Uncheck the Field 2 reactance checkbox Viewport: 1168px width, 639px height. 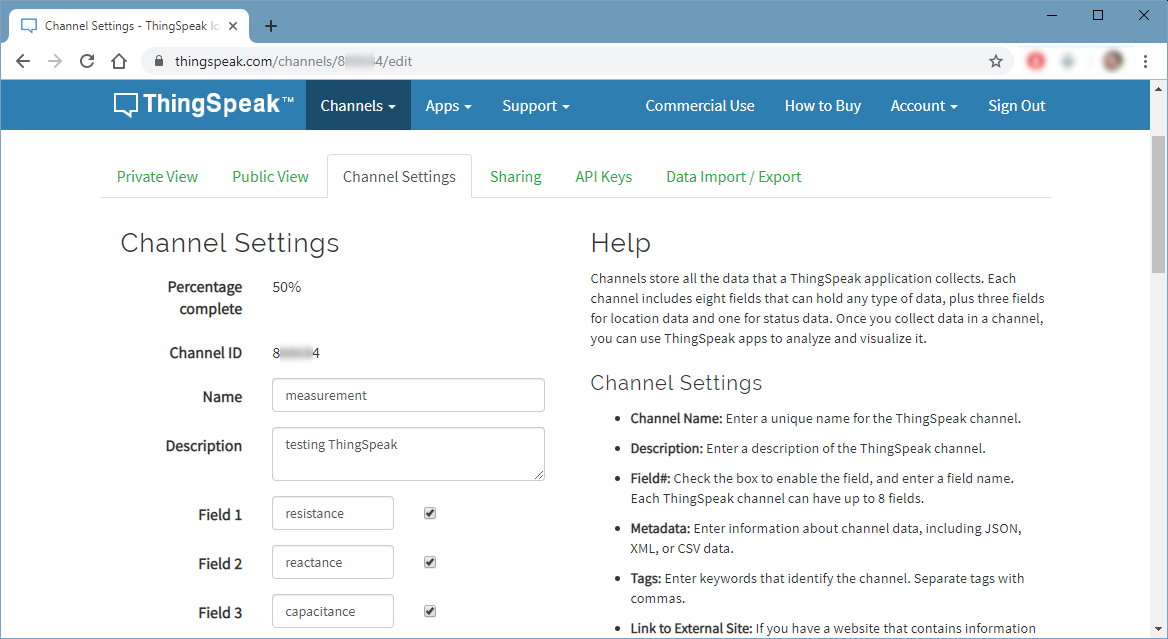click(x=430, y=562)
